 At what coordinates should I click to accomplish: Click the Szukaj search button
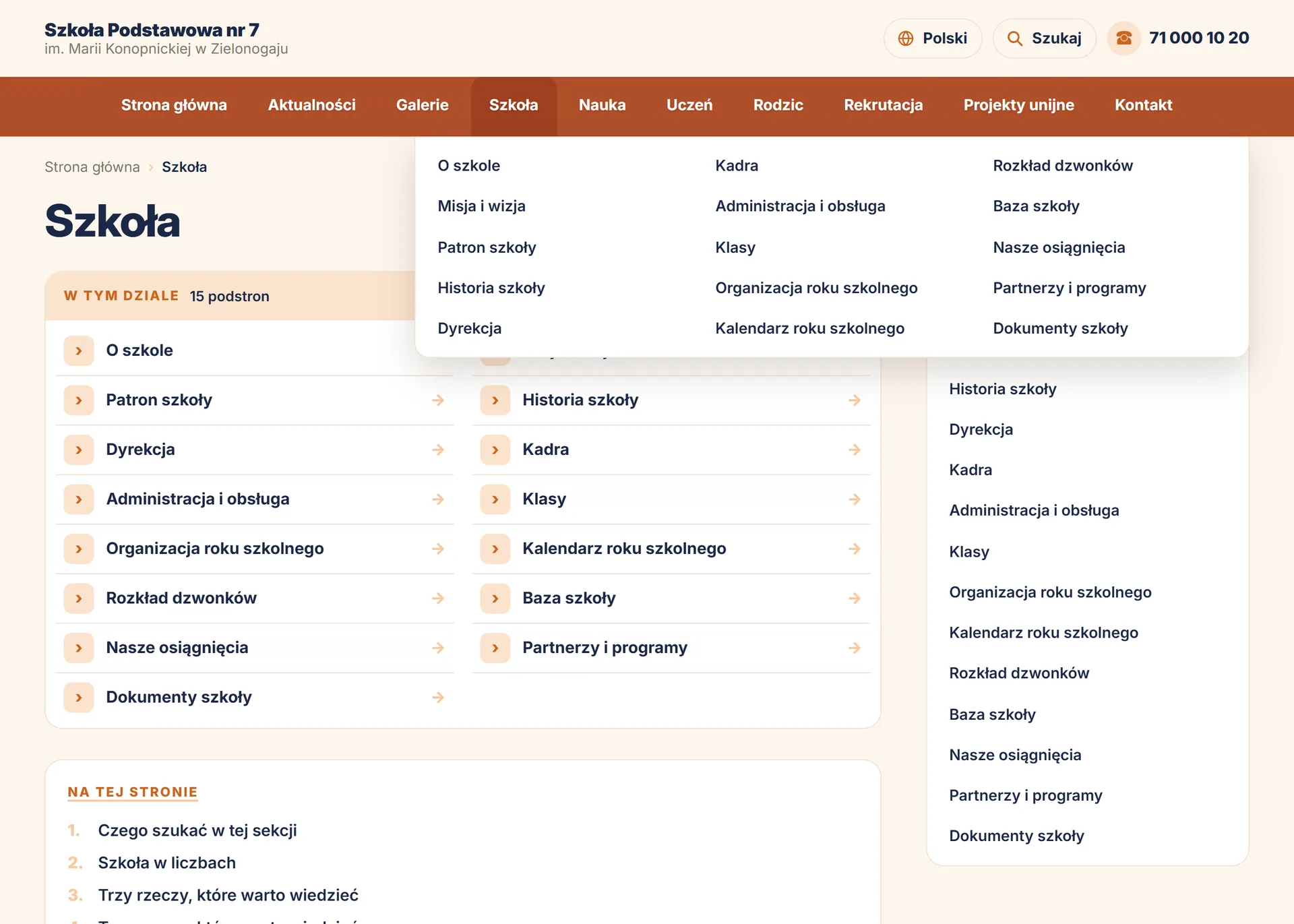click(x=1044, y=38)
